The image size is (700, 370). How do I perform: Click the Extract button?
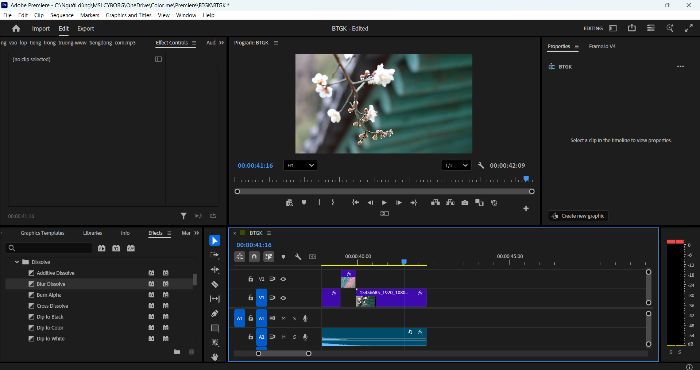[x=450, y=203]
